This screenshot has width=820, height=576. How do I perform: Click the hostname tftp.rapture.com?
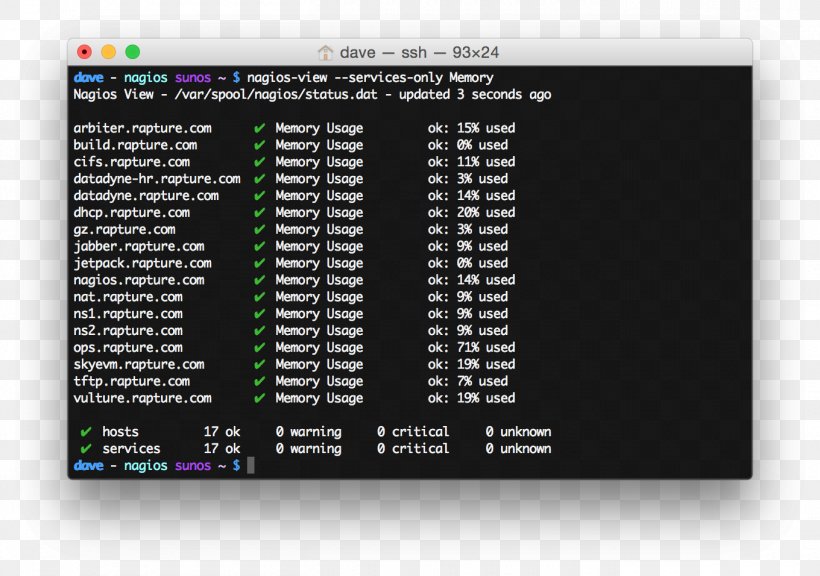click(x=131, y=381)
